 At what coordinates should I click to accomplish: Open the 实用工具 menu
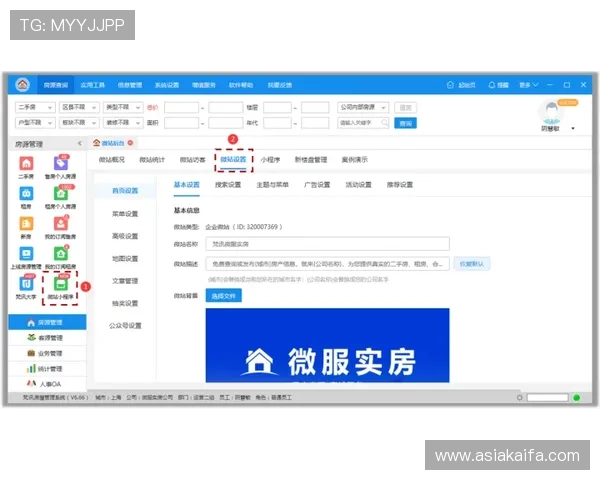[93, 85]
